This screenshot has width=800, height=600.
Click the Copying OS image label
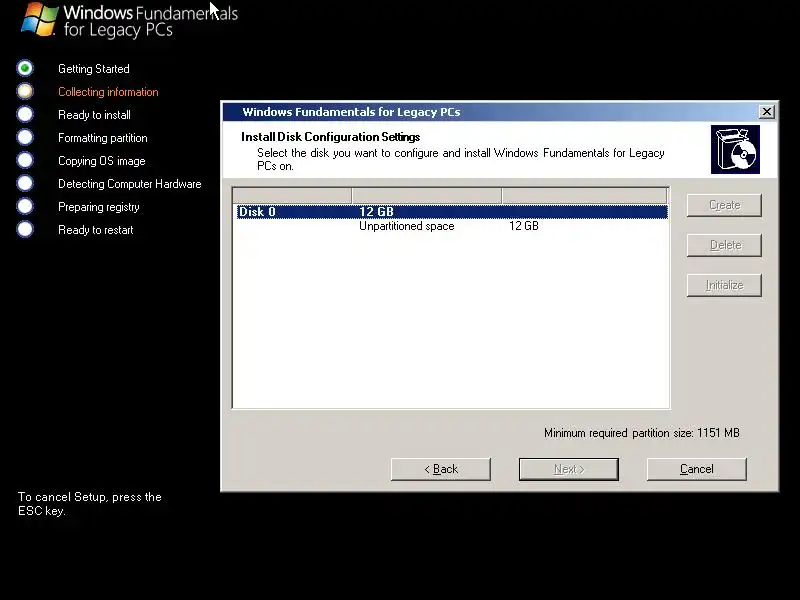click(x=102, y=161)
